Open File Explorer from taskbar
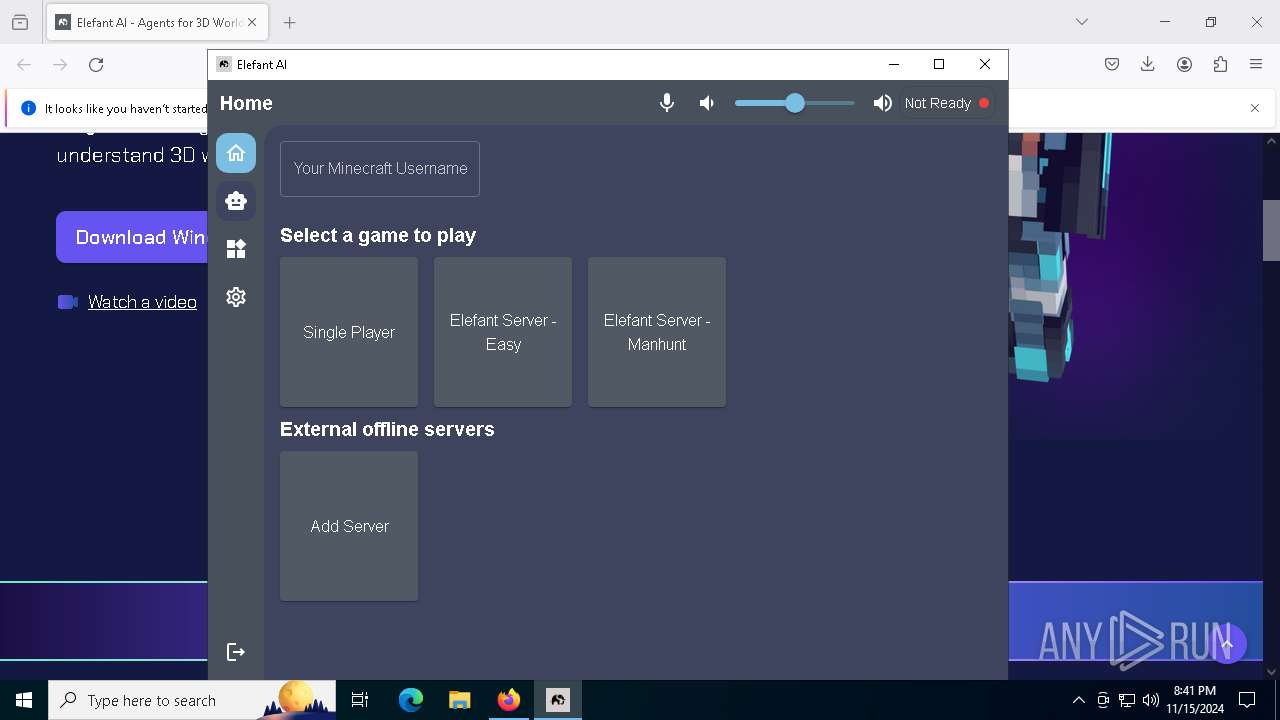The height and width of the screenshot is (720, 1280). 460,700
